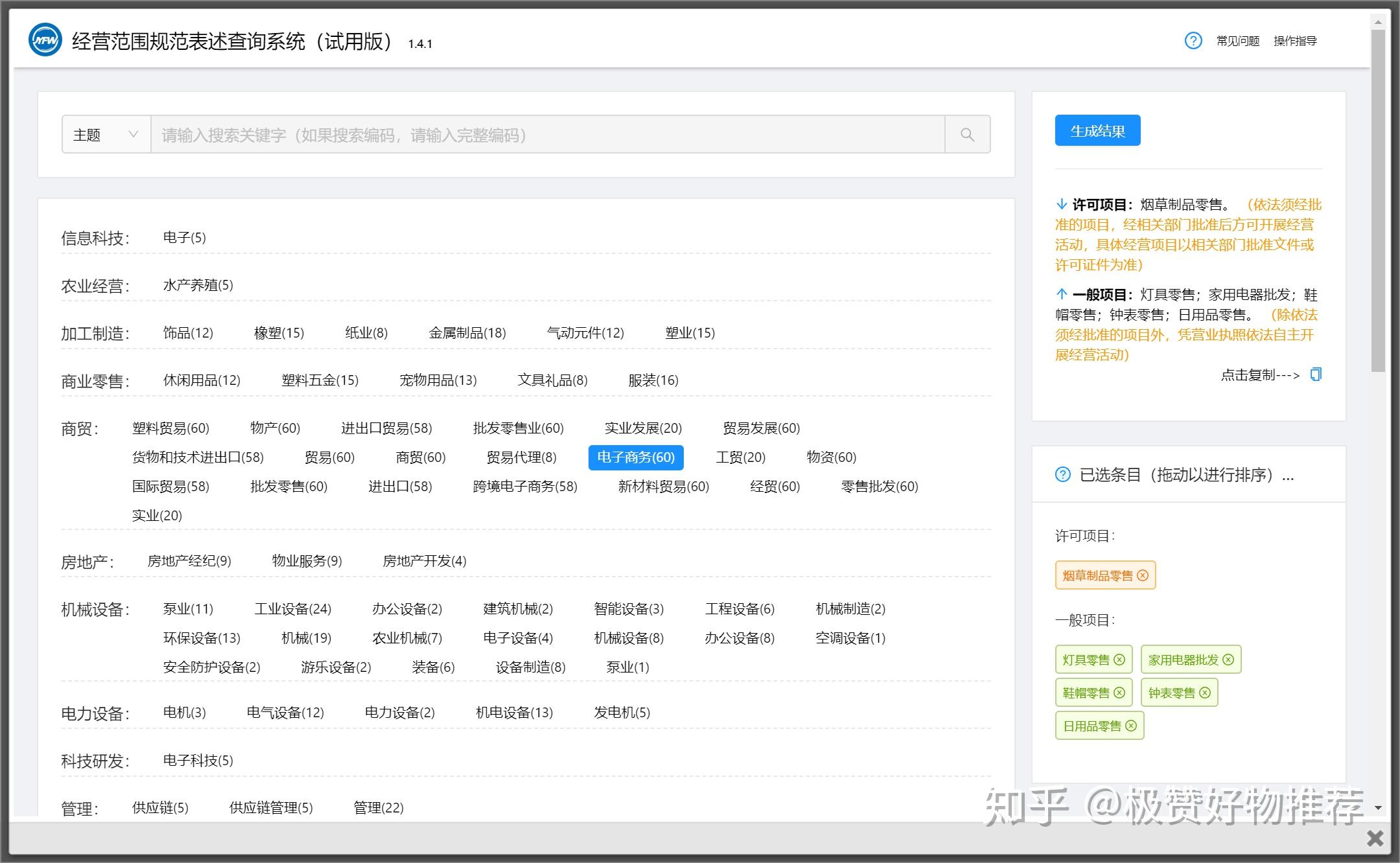1400x863 pixels.
Task: Pick the 国际贸易(58) topic
Action: (170, 487)
